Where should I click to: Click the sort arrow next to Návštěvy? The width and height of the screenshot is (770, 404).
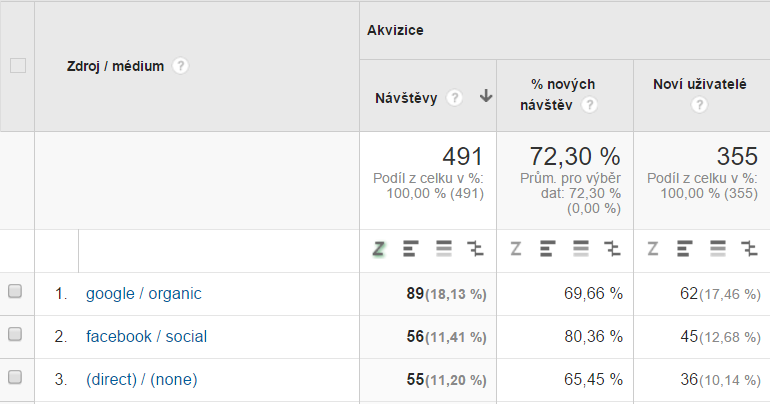pyautogui.click(x=486, y=97)
